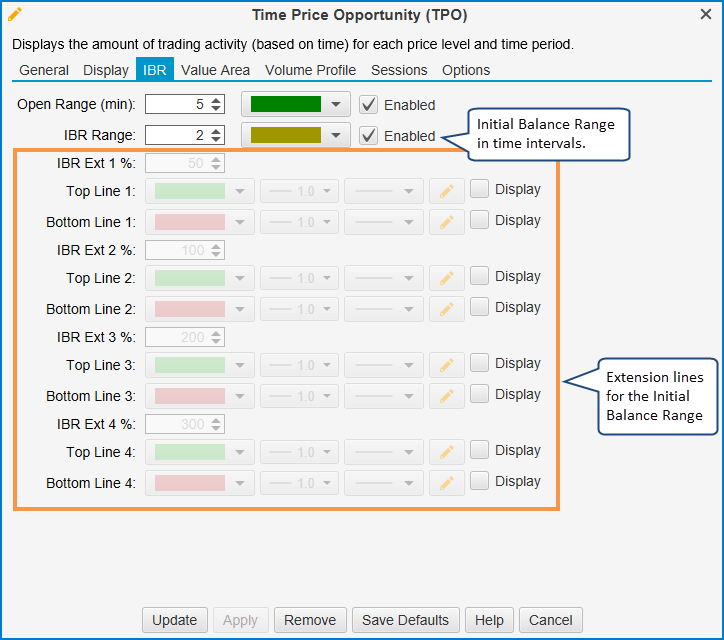Click the pencil icon for Top Line 2
This screenshot has width=724, height=640.
[x=447, y=279]
